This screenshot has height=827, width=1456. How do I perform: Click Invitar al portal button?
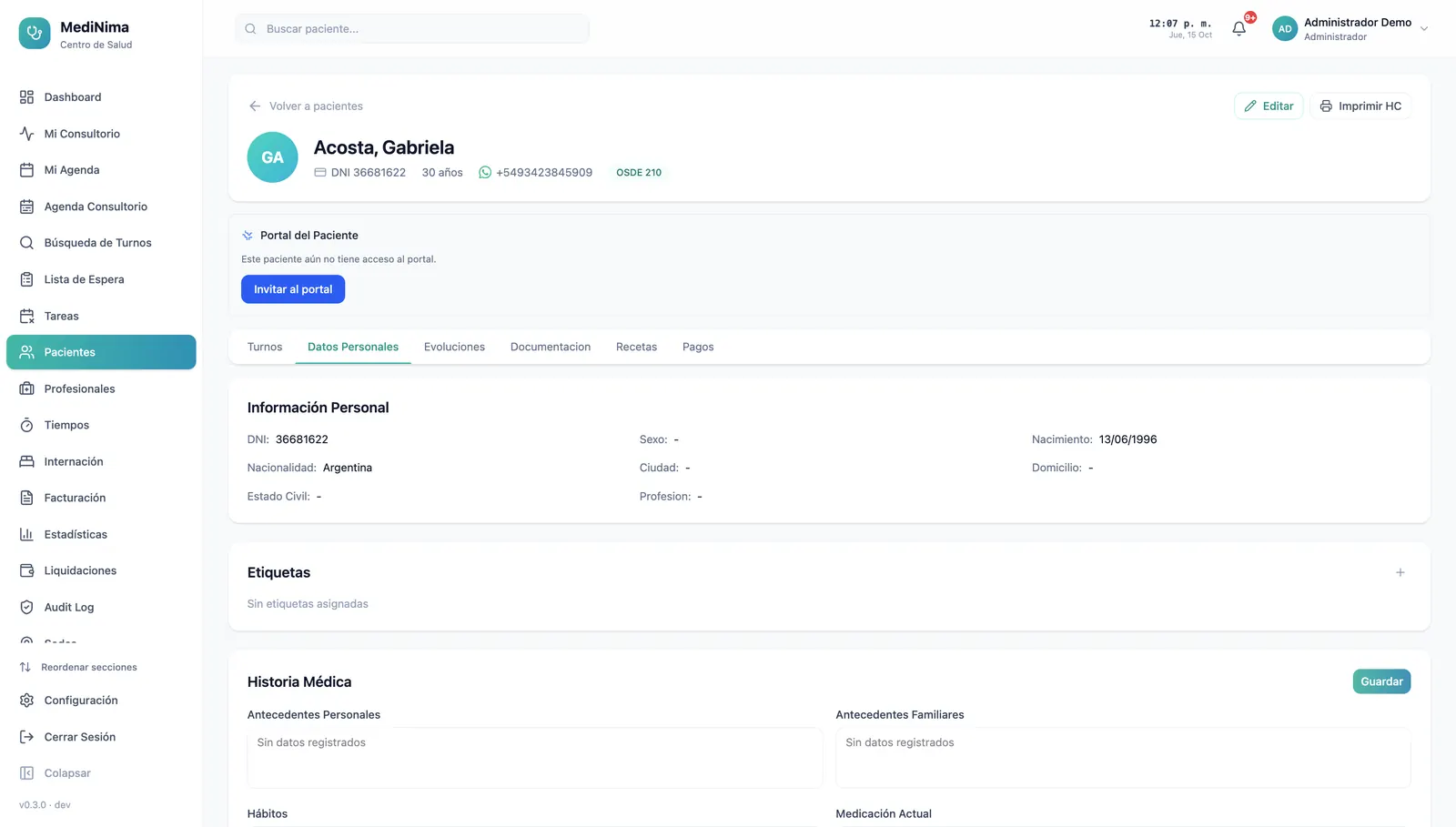point(293,289)
